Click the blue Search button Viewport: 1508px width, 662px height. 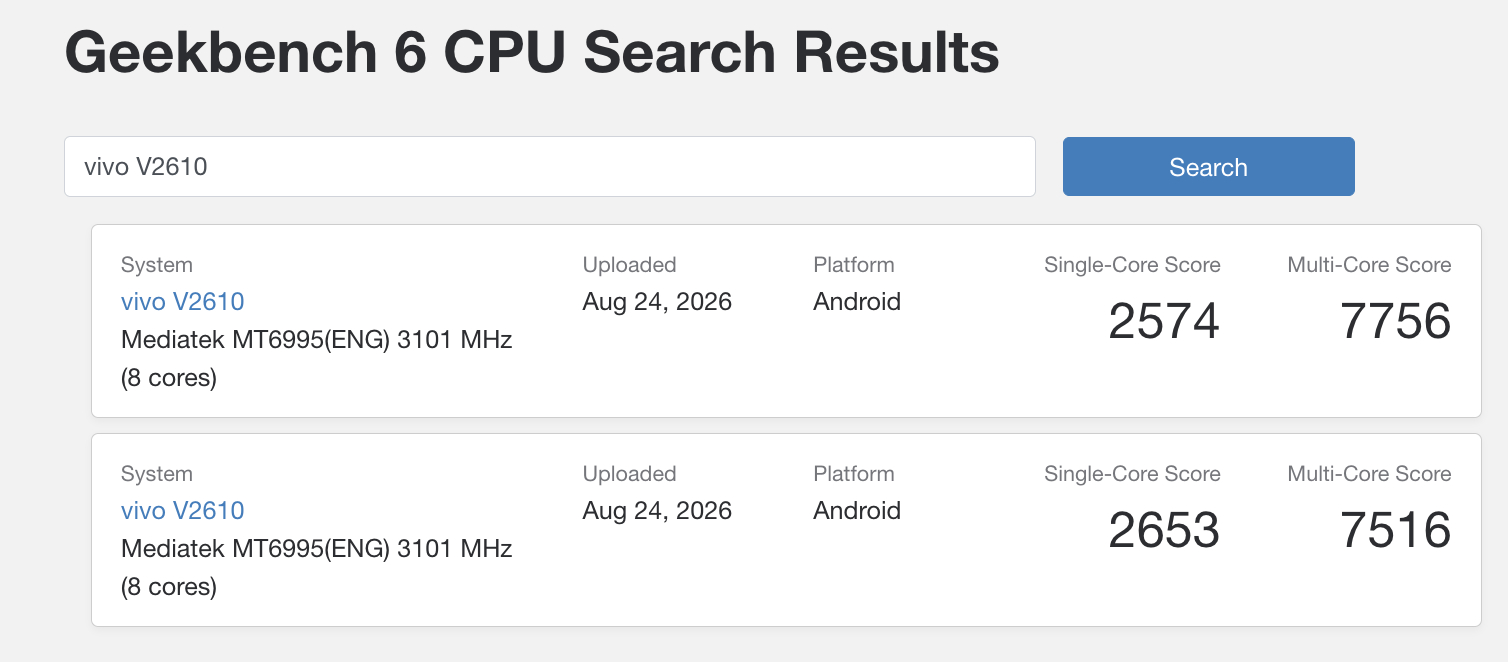1208,167
